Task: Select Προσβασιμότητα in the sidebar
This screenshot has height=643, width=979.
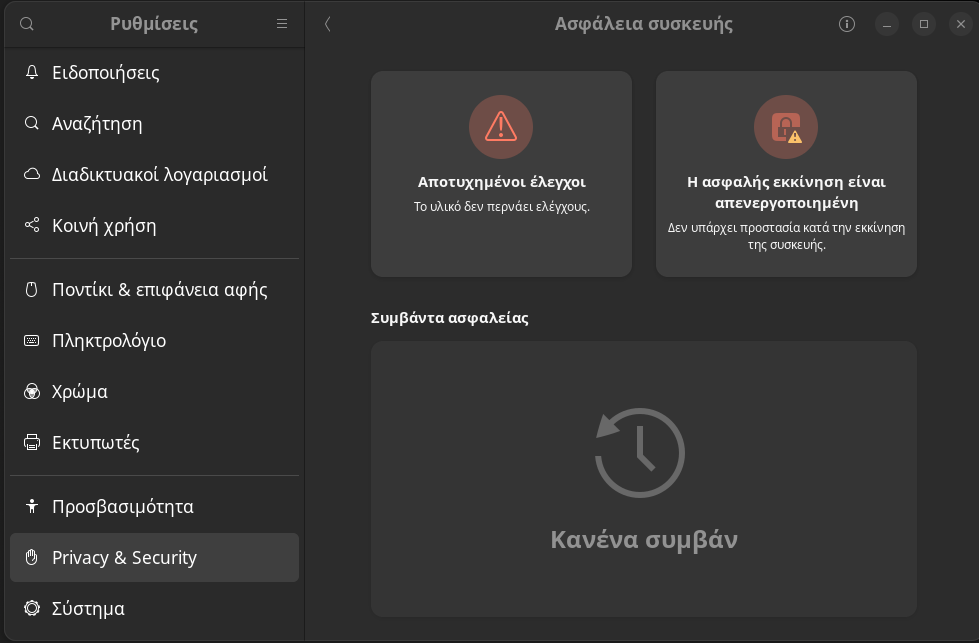Action: (154, 506)
